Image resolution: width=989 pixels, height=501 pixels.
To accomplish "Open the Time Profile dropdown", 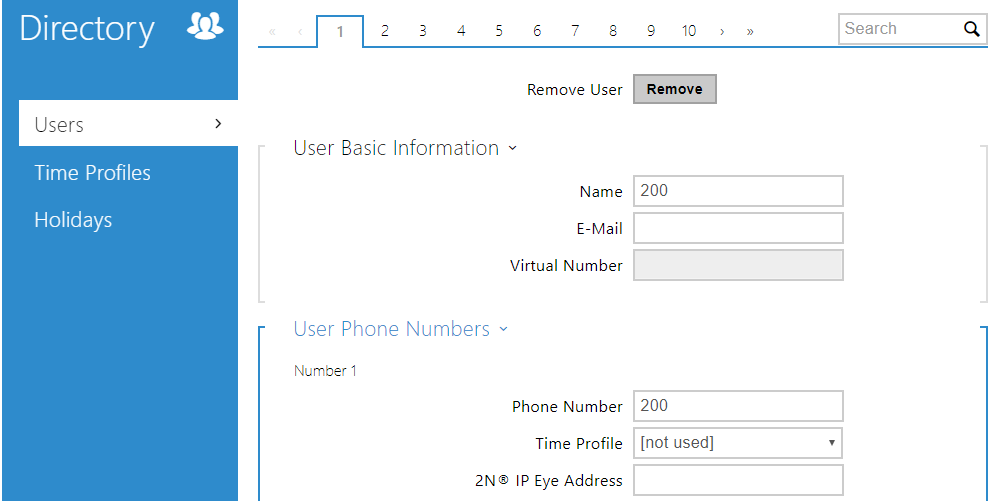I will click(738, 442).
